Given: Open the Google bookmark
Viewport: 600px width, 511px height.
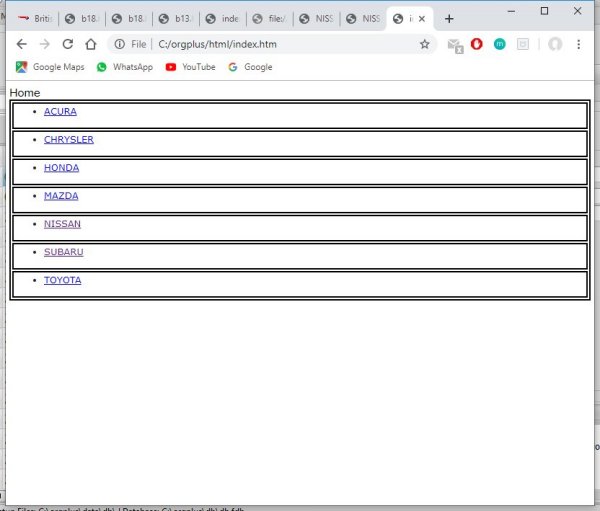Looking at the screenshot, I should (x=250, y=67).
